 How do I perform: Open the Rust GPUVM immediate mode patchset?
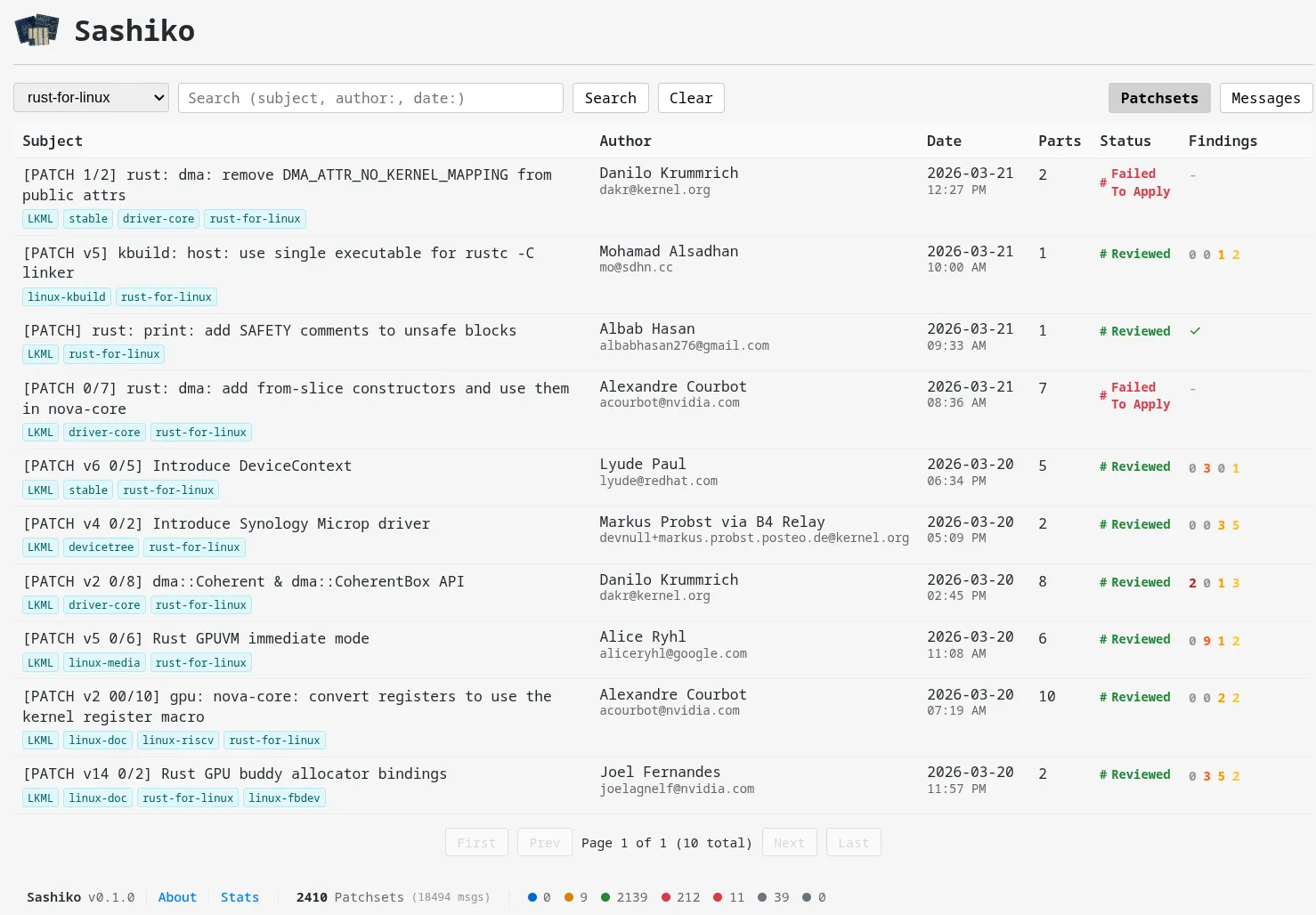pos(260,638)
